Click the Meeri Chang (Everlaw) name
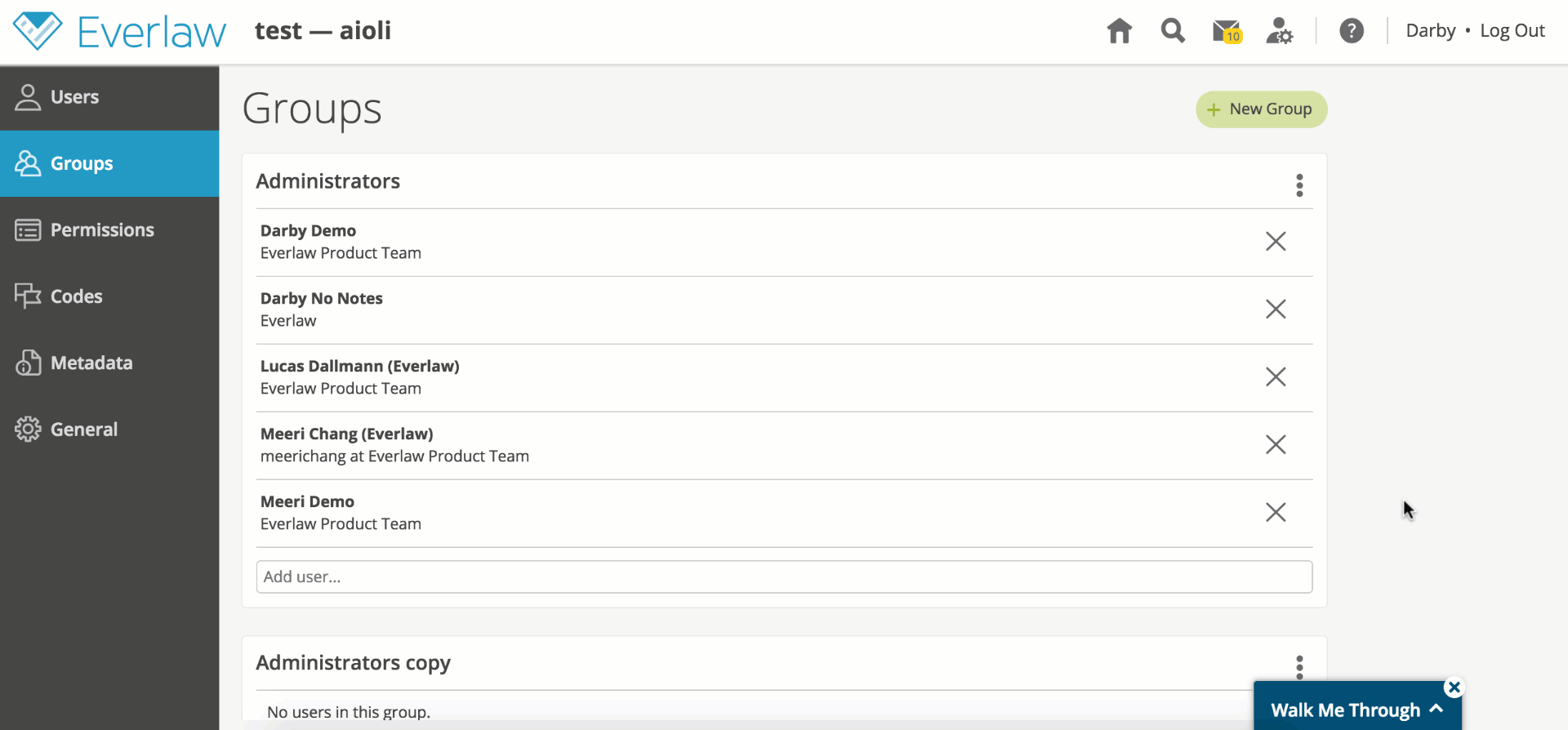1568x730 pixels. [347, 434]
